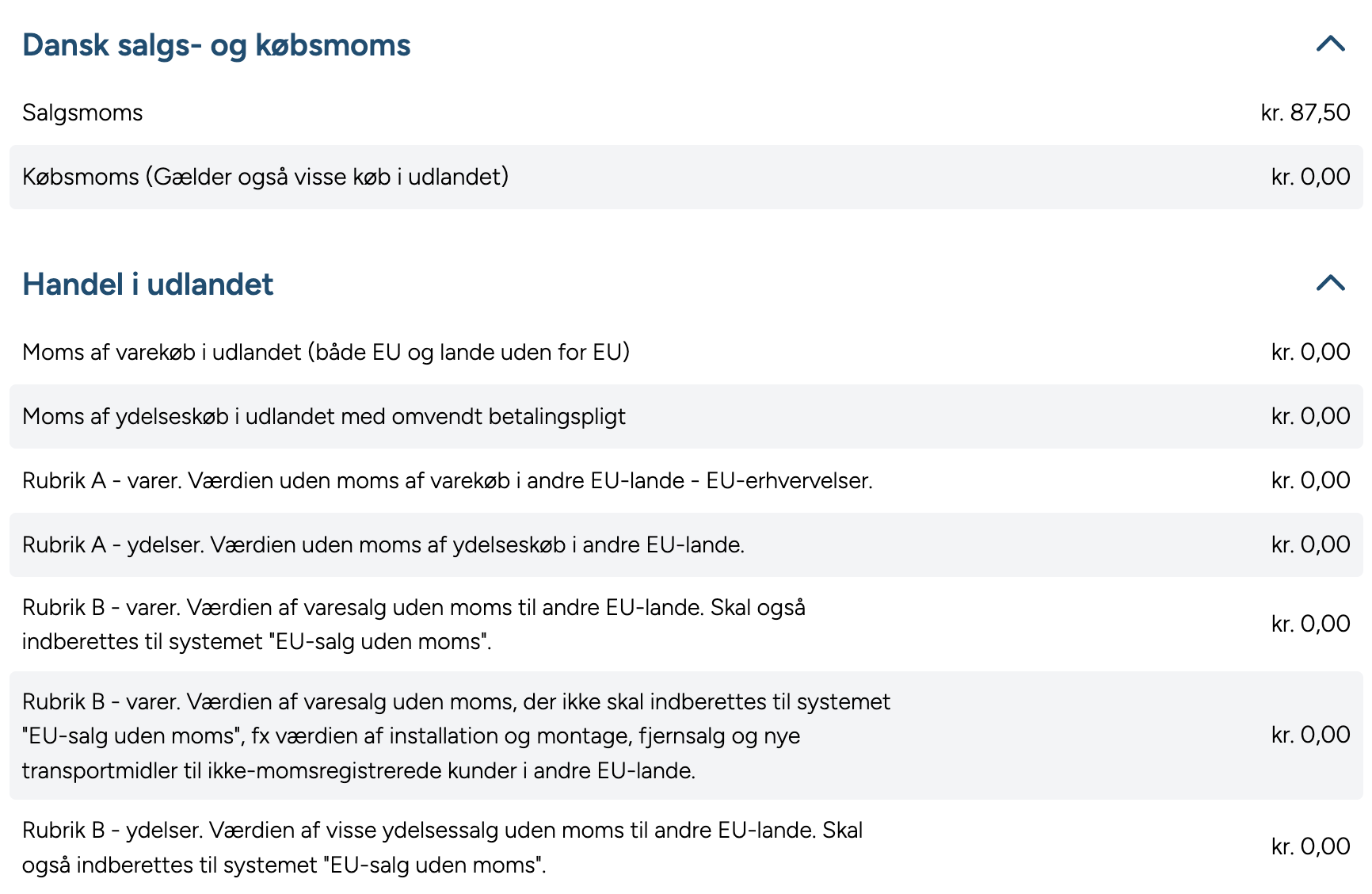Click the Rubrik A - varer amount
The width and height of the screenshot is (1372, 894).
(1310, 480)
